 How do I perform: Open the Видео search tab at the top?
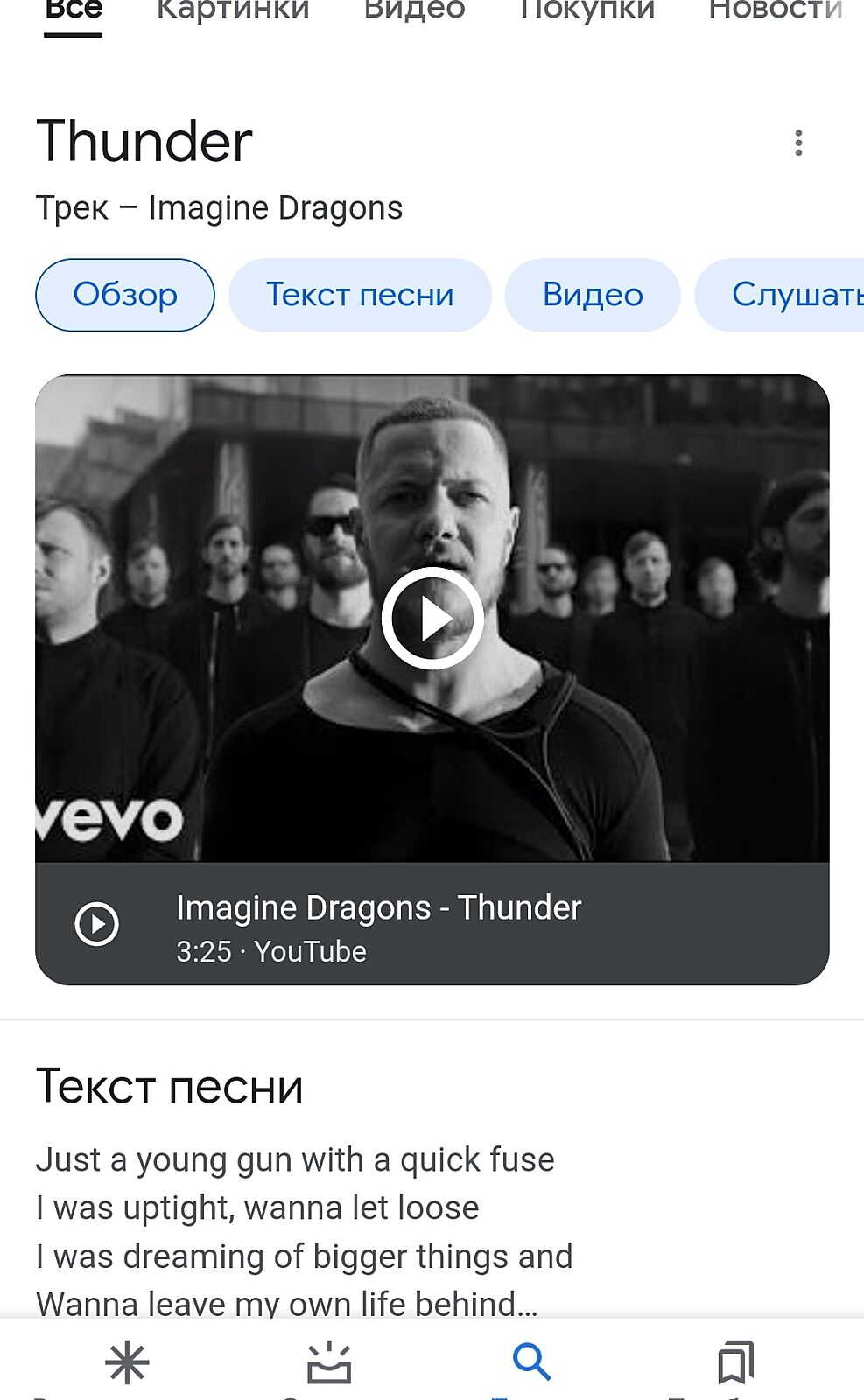415,10
